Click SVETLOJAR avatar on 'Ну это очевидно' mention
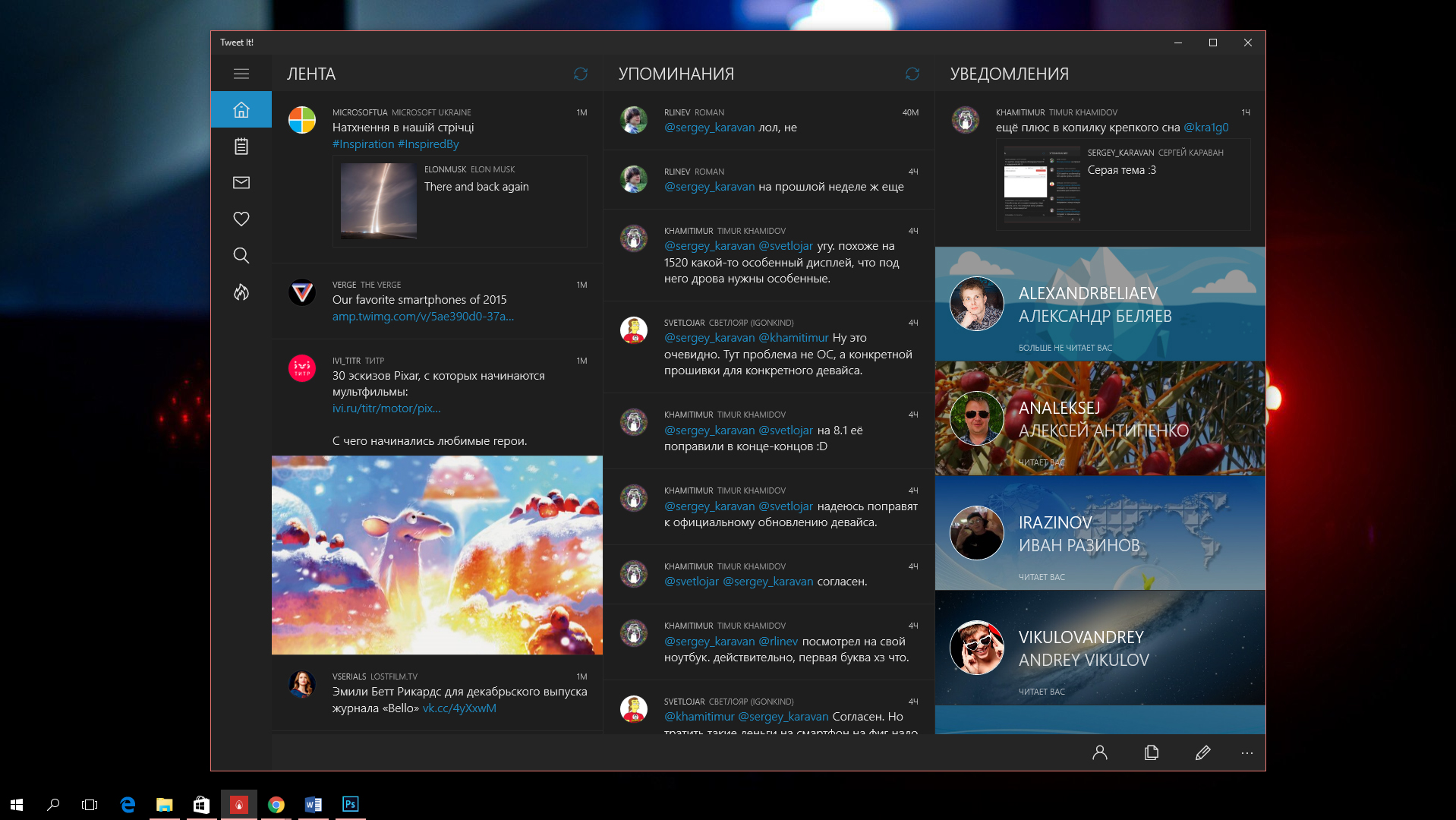The image size is (1456, 820). tap(634, 330)
